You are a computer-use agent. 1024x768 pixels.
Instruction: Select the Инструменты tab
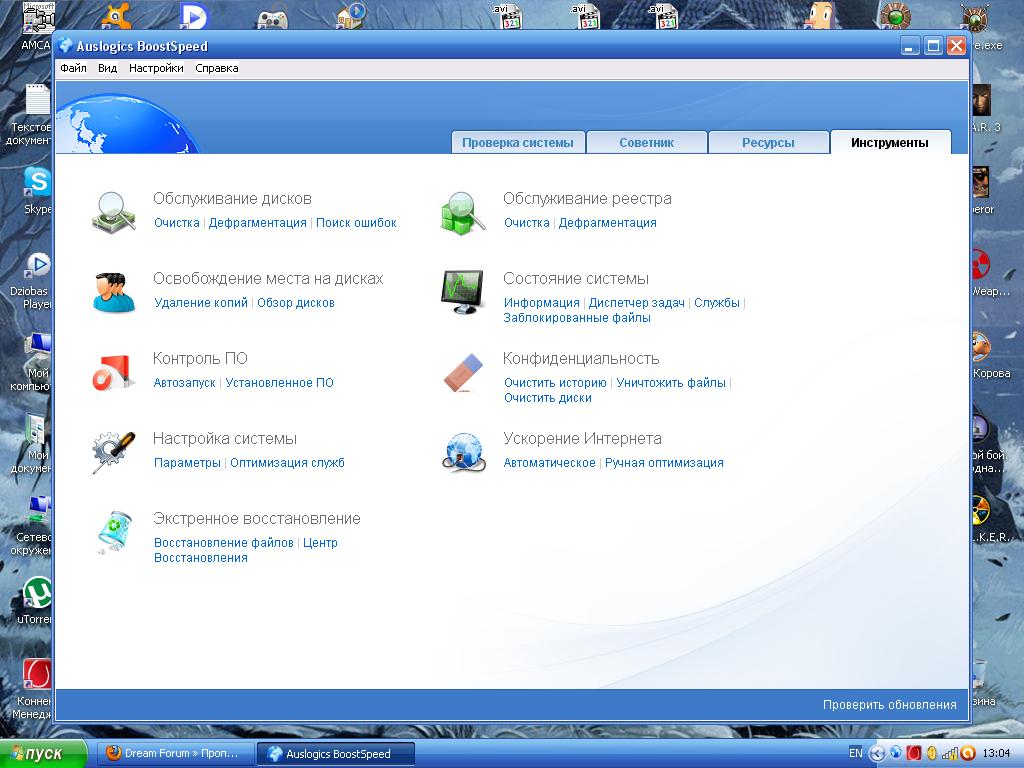[889, 142]
